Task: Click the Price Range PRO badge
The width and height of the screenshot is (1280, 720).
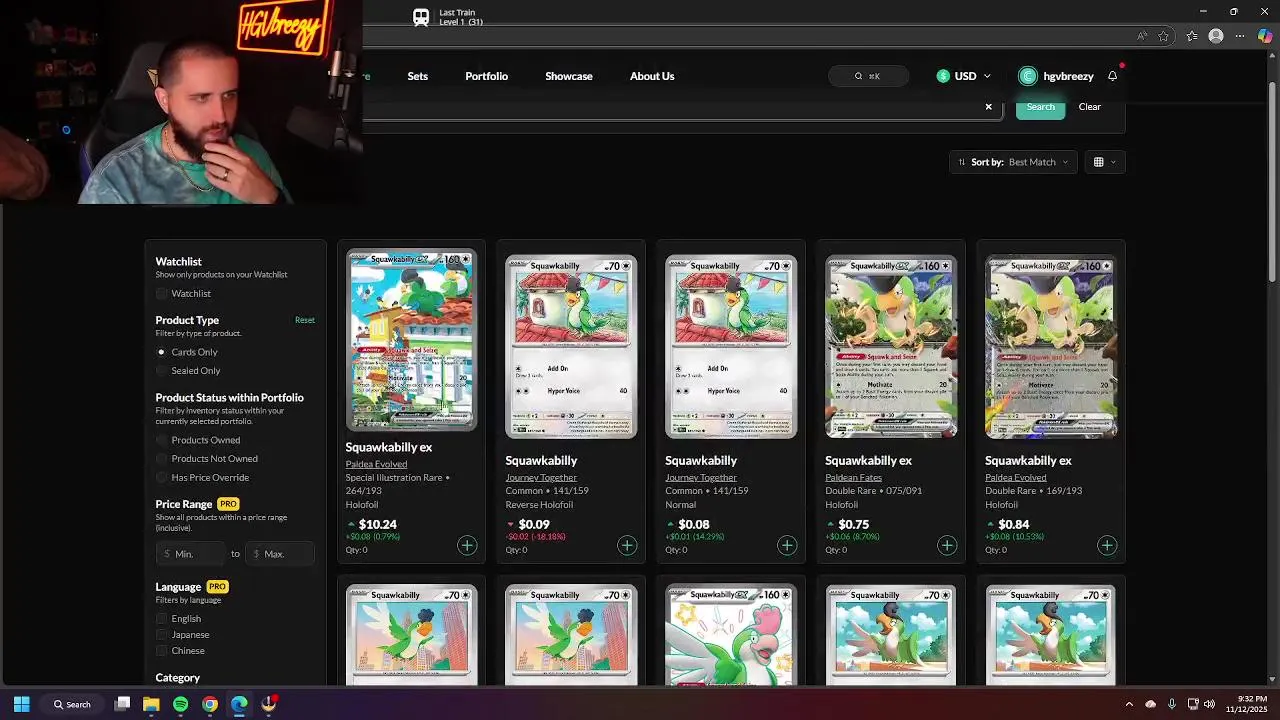Action: tap(228, 504)
